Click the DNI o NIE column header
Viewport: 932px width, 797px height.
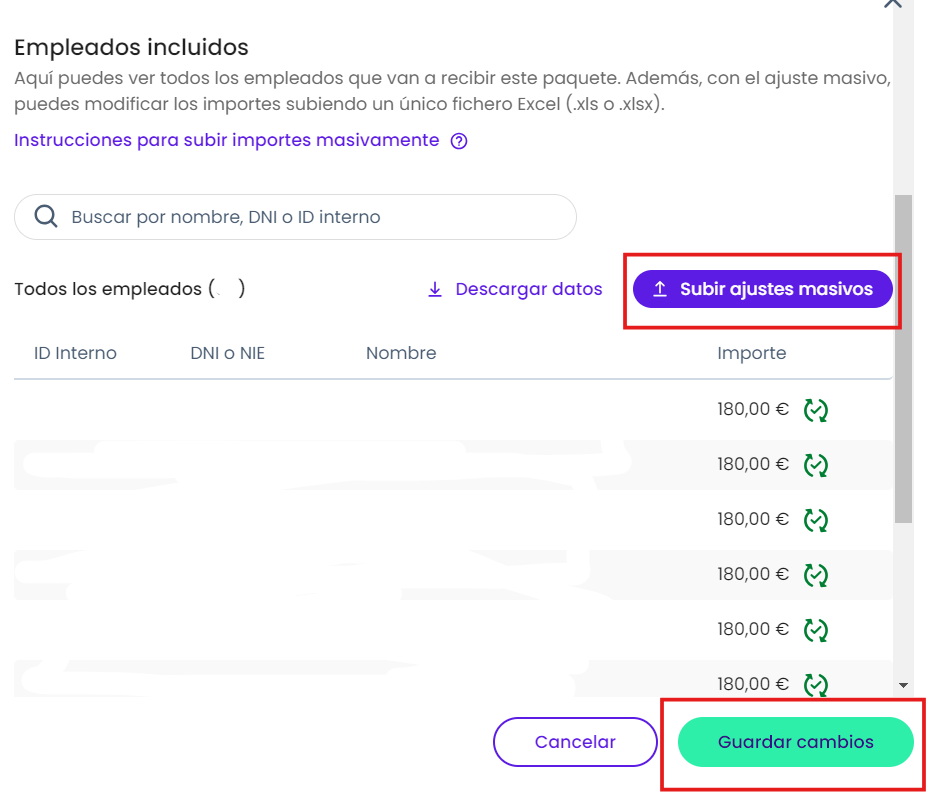(x=227, y=353)
